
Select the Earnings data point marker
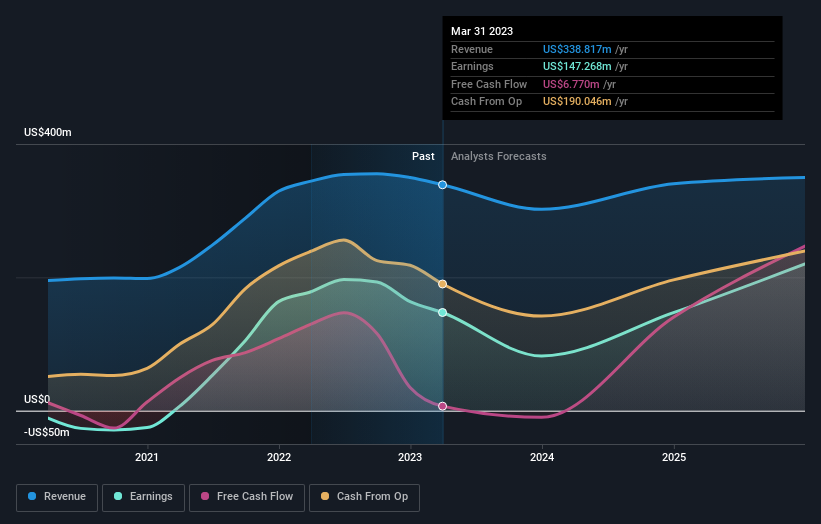point(442,313)
